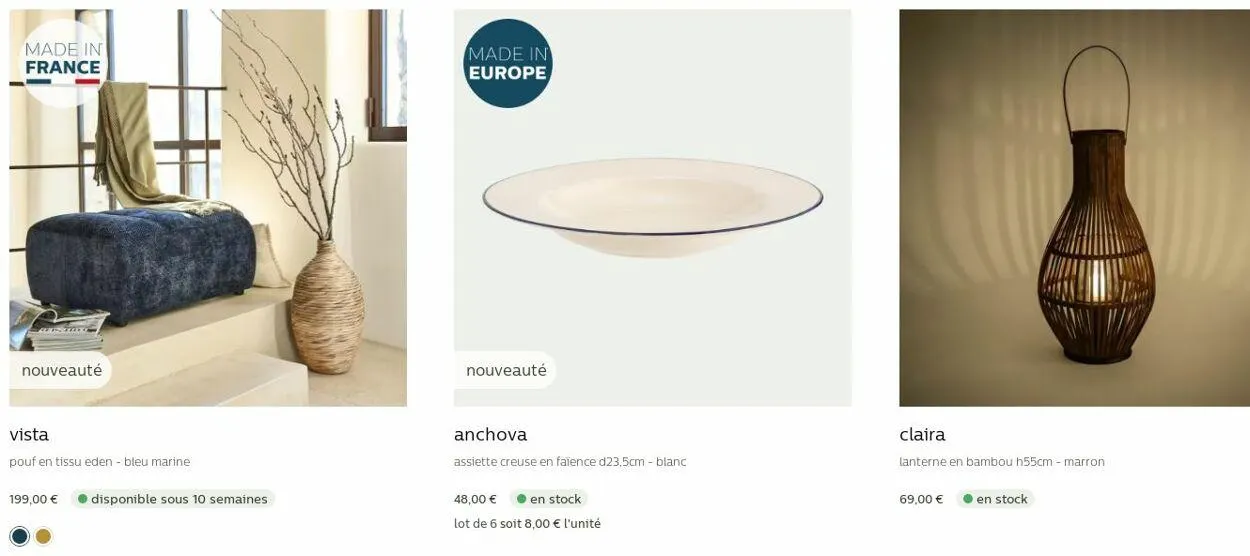Screen dimensions: 1250x556
Task: Select the mustard yellow color swatch
Action: [43, 536]
